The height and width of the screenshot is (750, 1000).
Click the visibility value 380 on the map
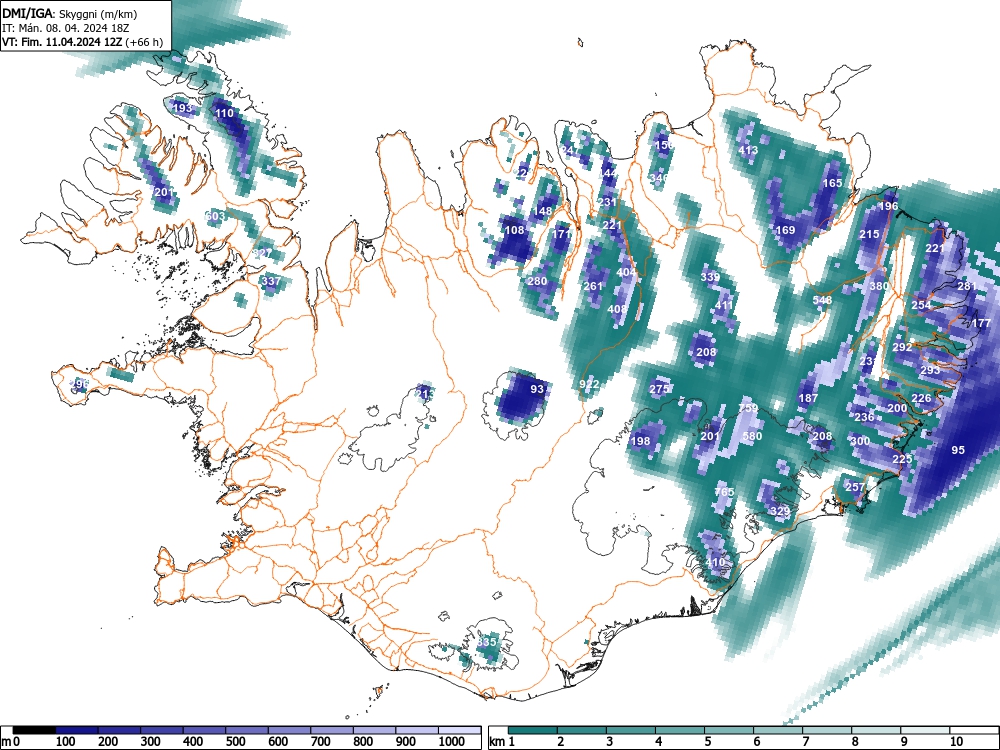pos(879,286)
